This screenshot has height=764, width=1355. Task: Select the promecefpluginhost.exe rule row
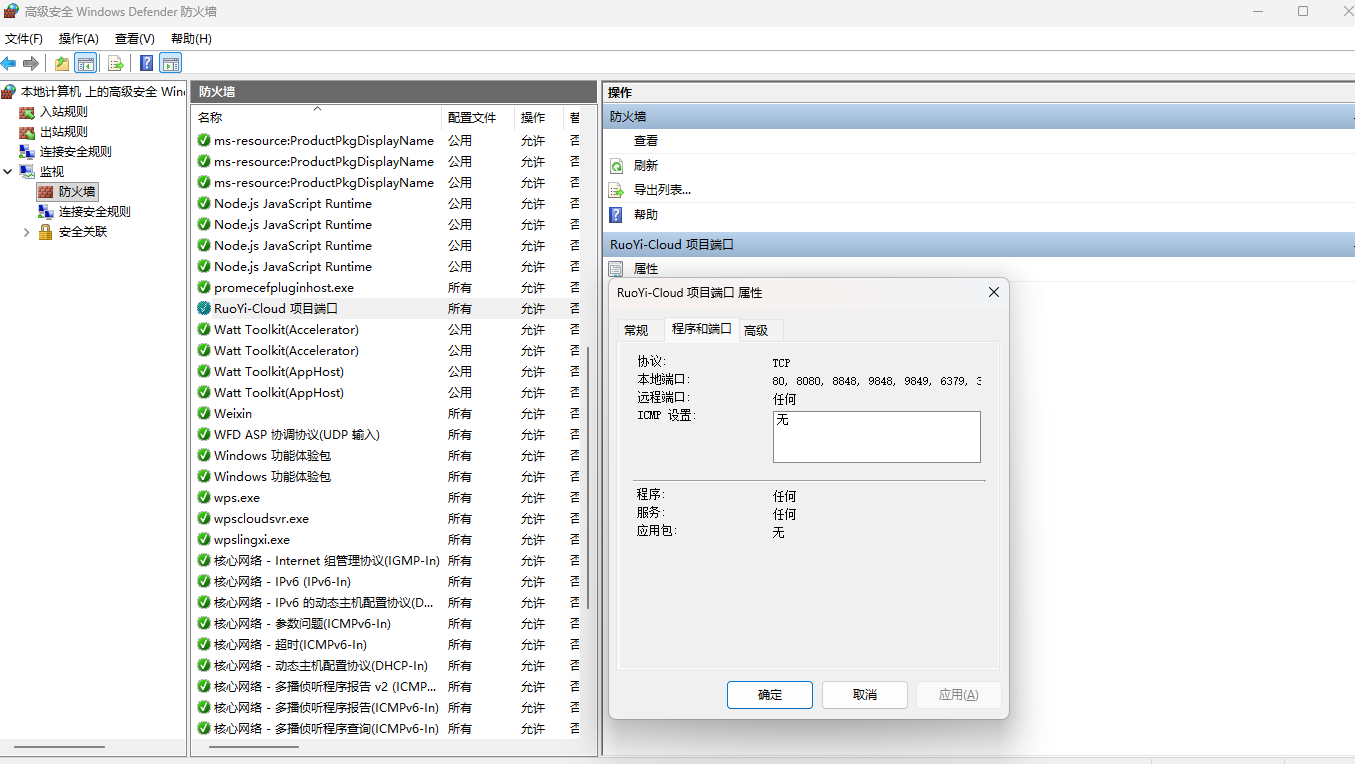click(388, 288)
